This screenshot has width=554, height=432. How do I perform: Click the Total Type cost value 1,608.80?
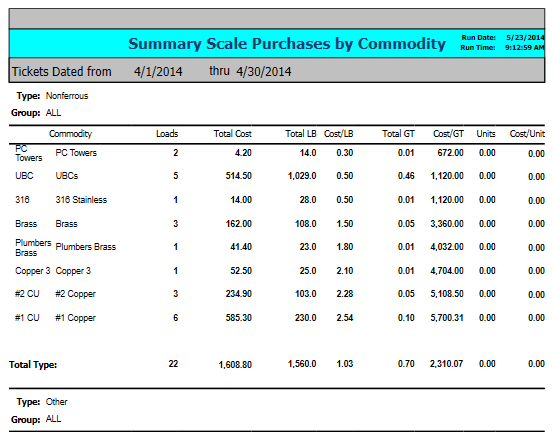click(235, 365)
